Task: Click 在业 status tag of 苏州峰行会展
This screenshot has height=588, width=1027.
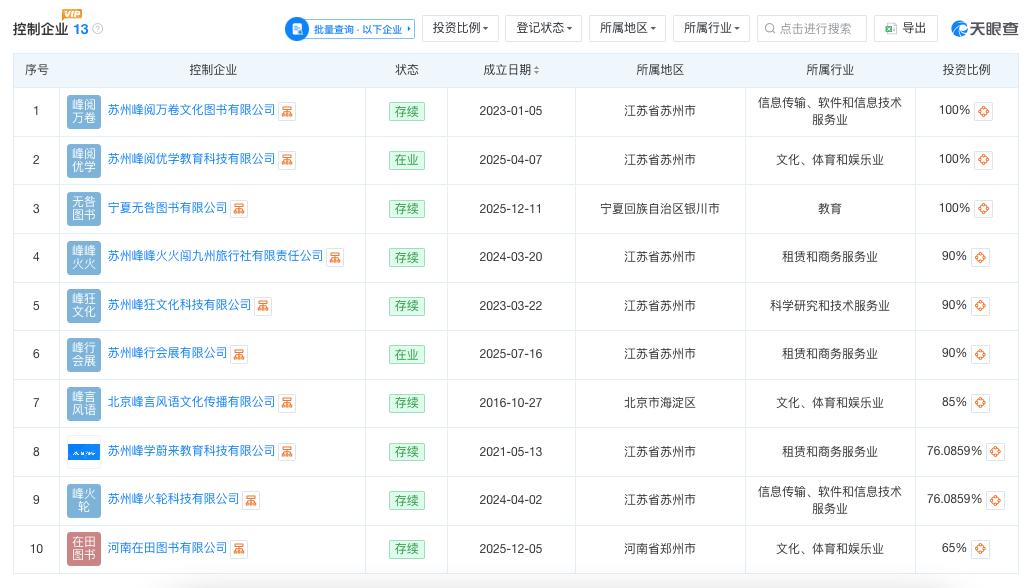Action: tap(407, 355)
